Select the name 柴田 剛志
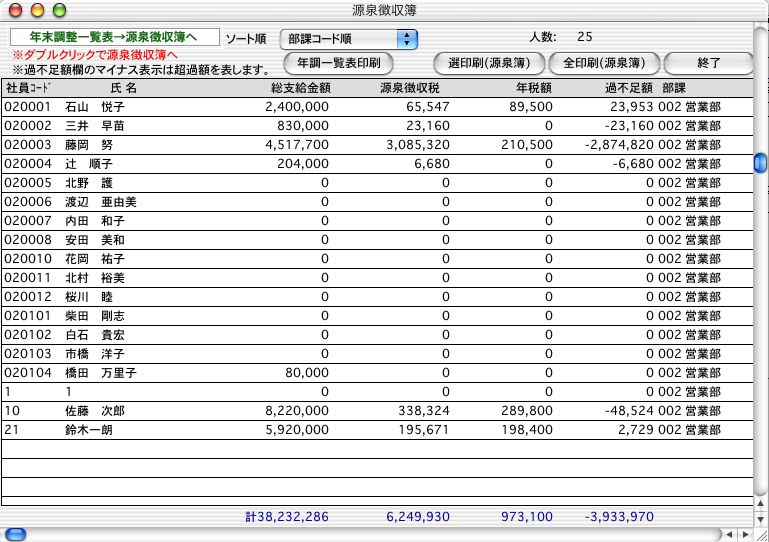This screenshot has width=769, height=542. [x=95, y=316]
